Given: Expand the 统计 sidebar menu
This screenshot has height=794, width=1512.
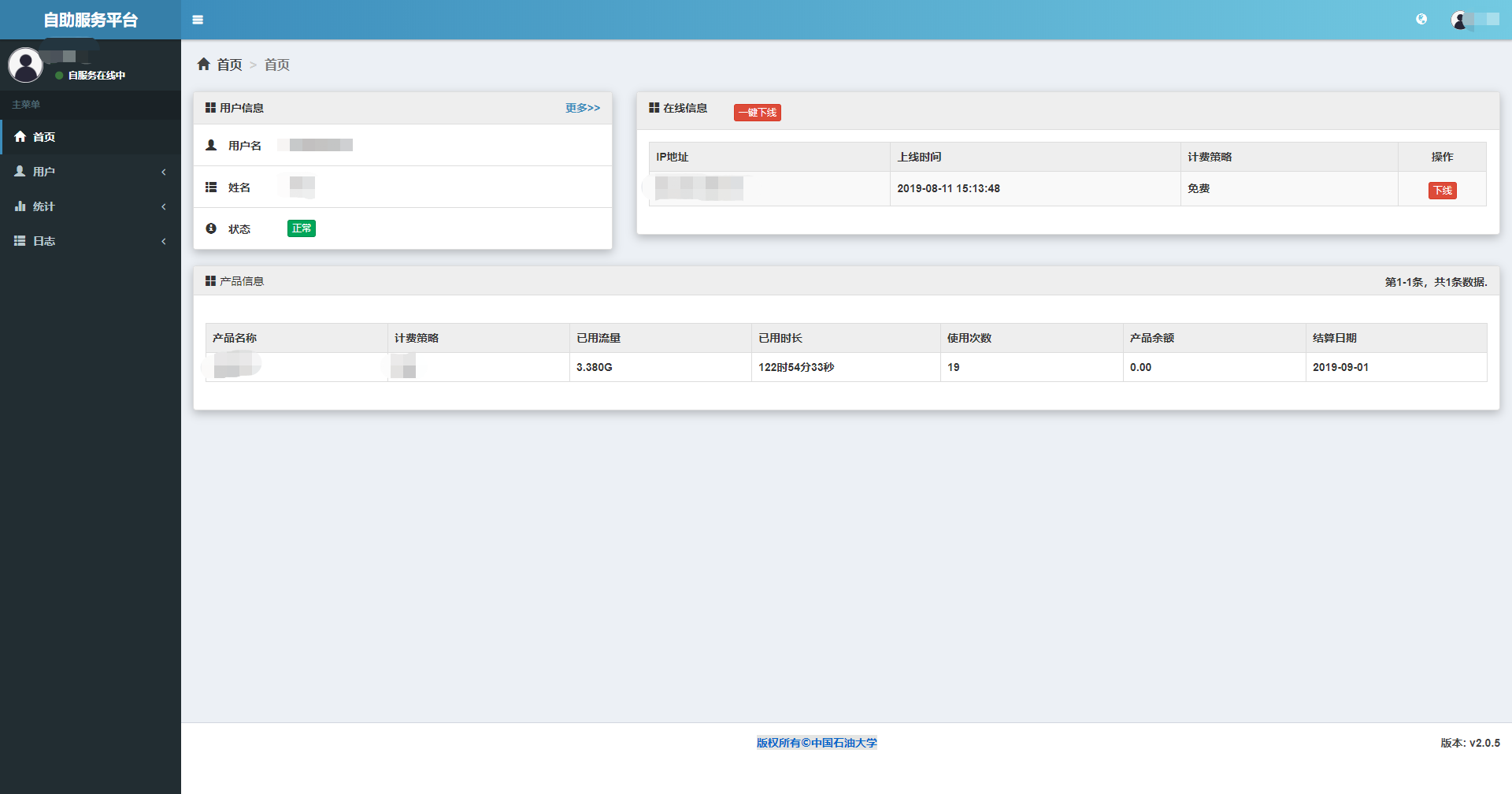Looking at the screenshot, I should tap(44, 206).
